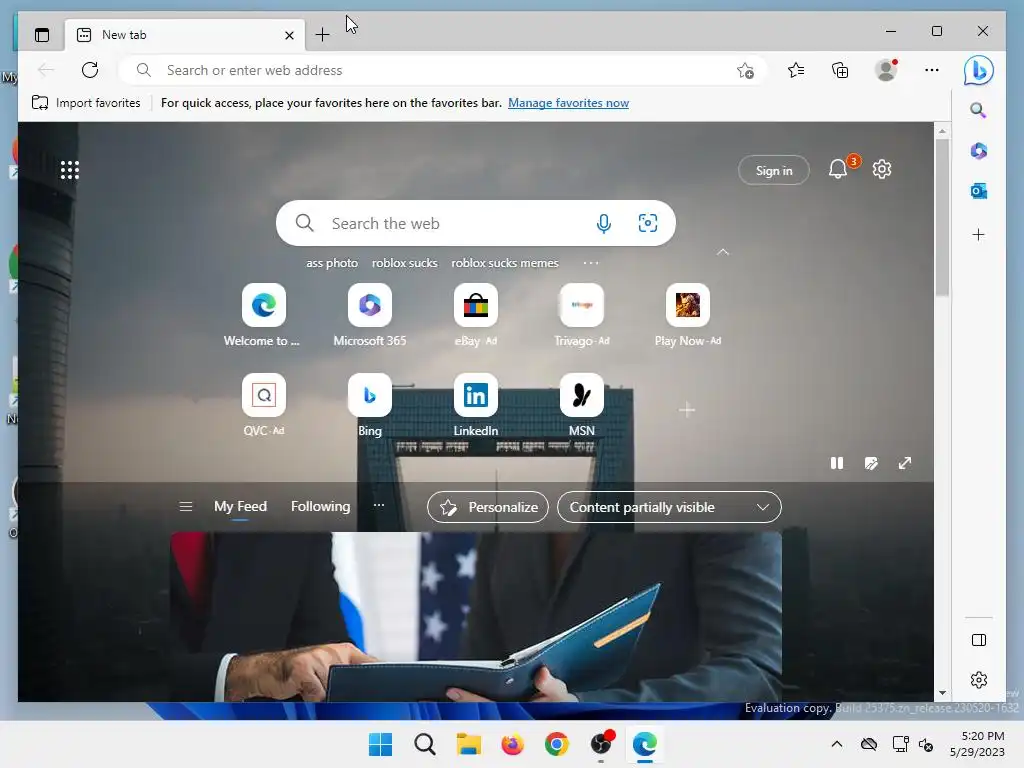Screen dimensions: 1024x768
Task: Launch Firefox from taskbar
Action: coord(513,744)
